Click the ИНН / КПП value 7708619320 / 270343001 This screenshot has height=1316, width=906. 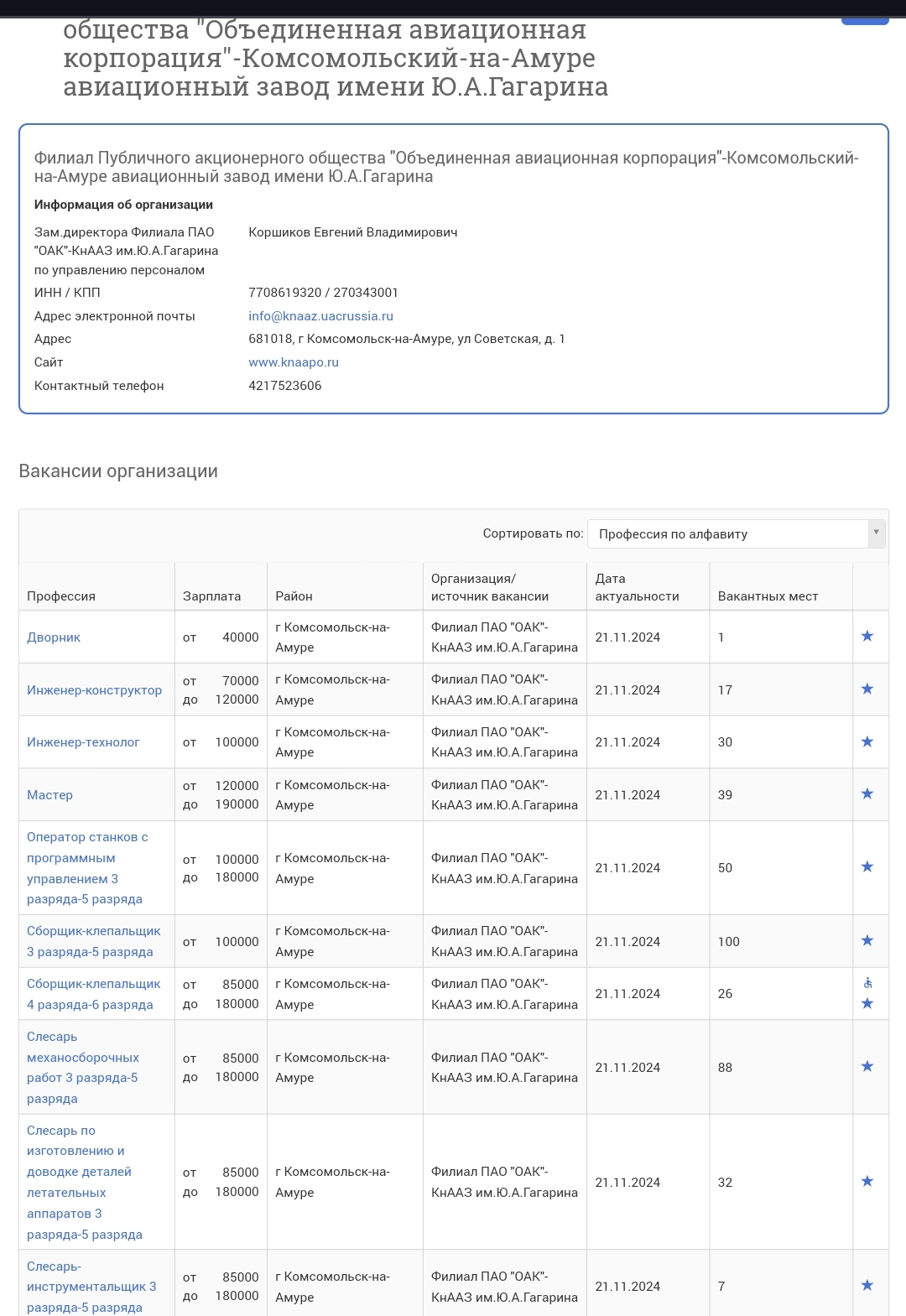point(323,293)
